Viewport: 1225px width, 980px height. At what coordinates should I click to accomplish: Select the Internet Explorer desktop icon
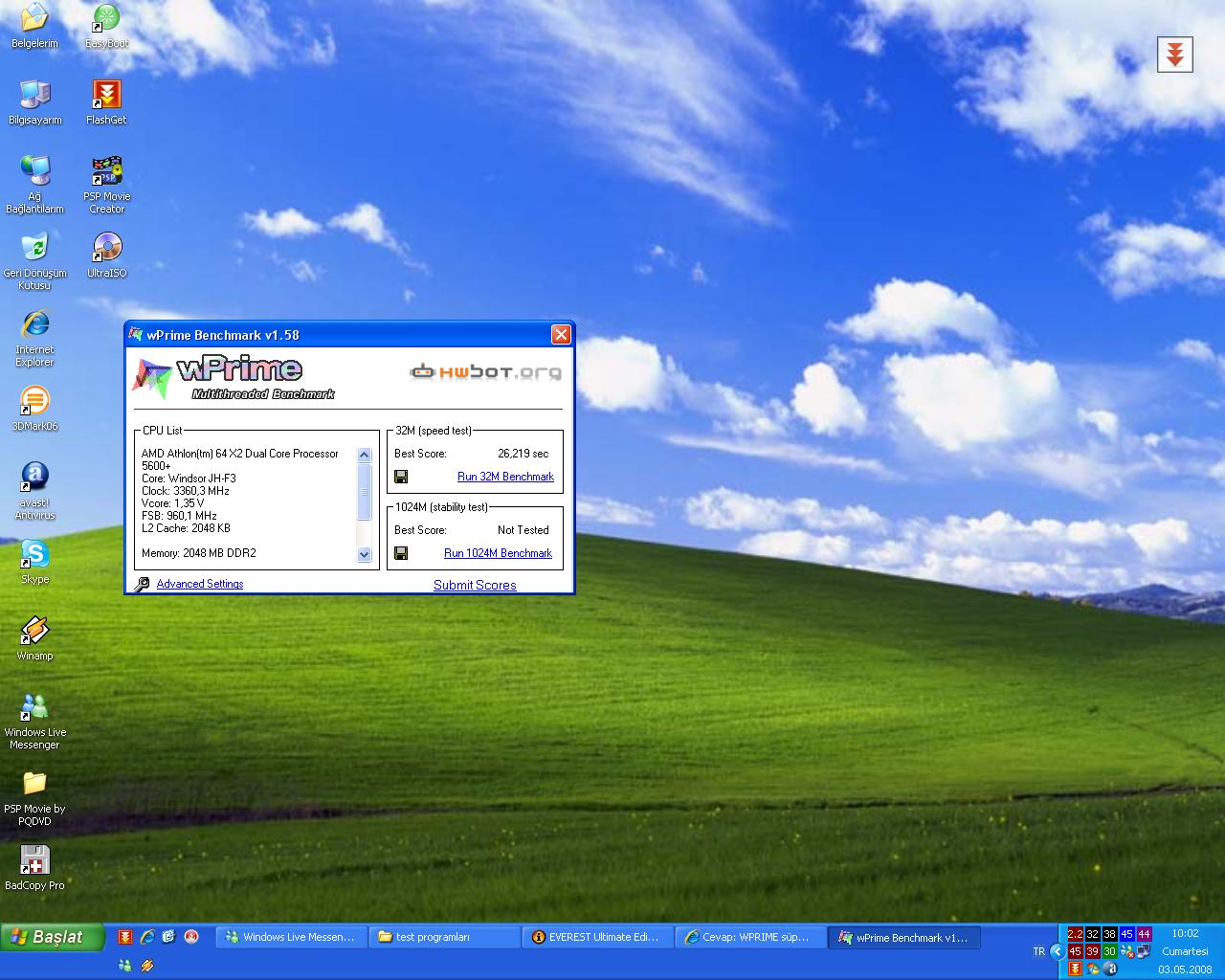click(34, 337)
